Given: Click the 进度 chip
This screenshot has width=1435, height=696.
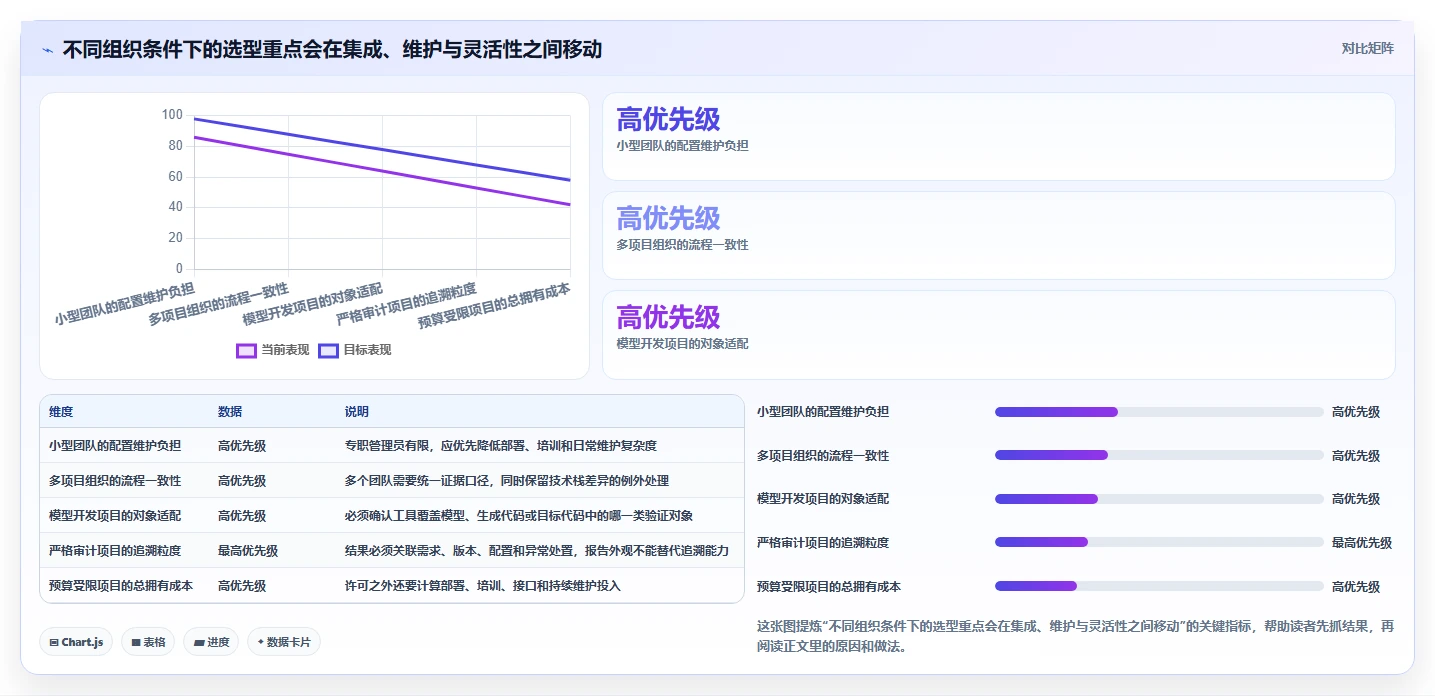Looking at the screenshot, I should pos(210,642).
